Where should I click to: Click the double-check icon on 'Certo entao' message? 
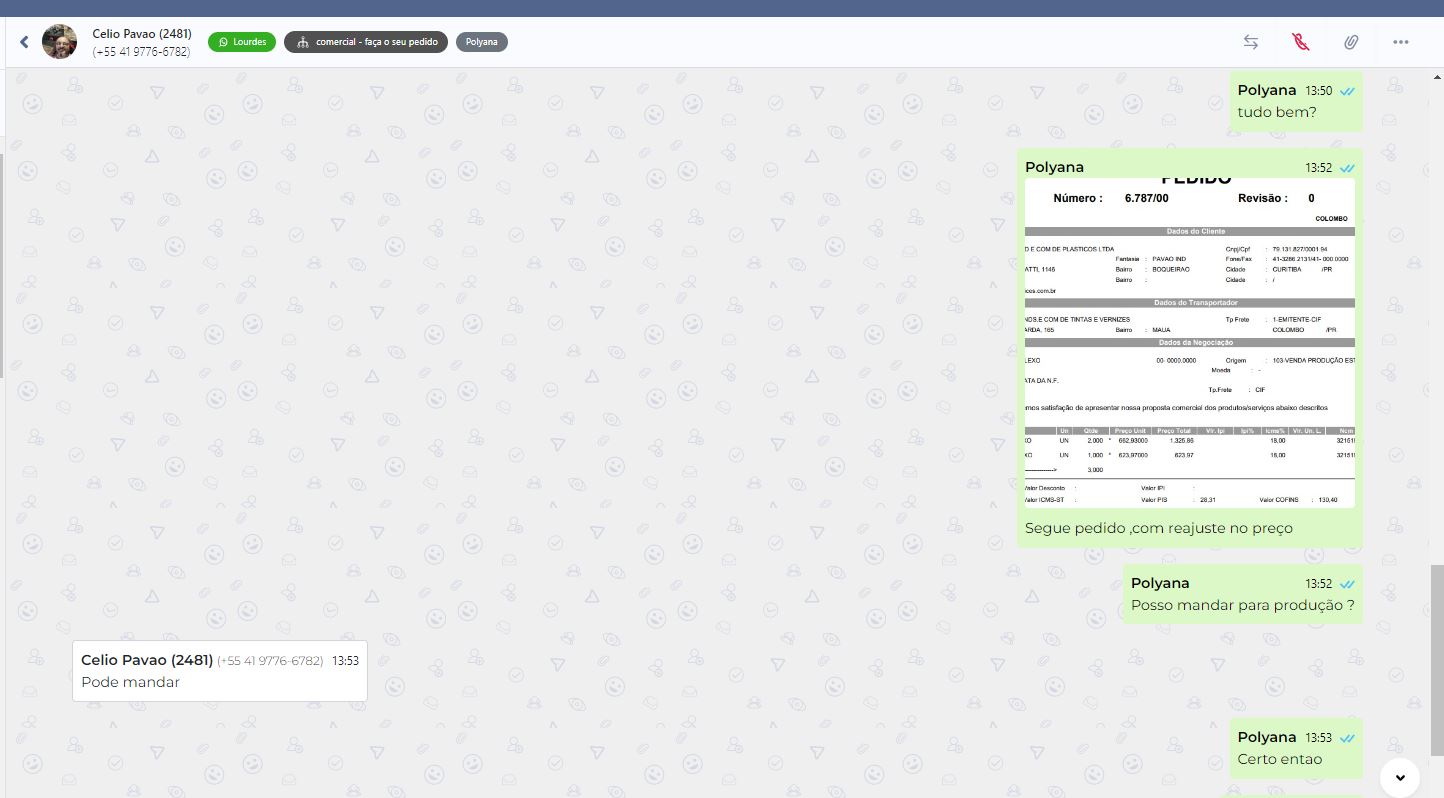[1347, 738]
